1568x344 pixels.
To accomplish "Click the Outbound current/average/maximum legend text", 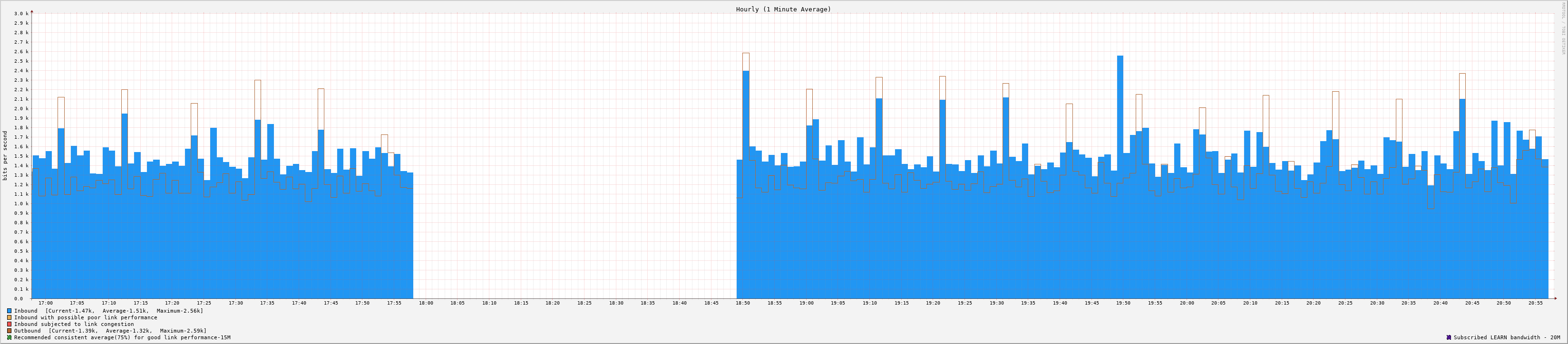I will (x=110, y=331).
